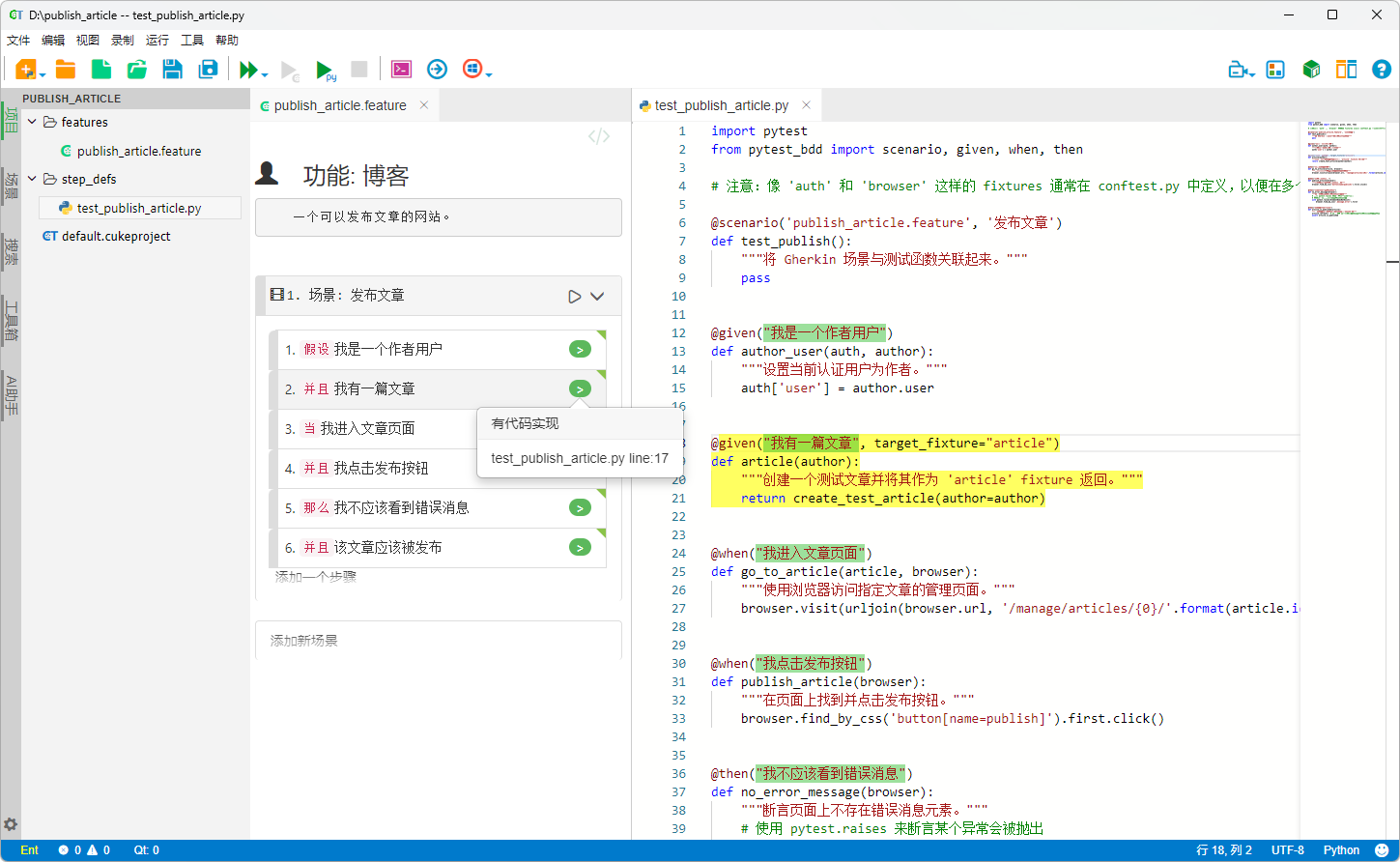Switch to the AI助手 sidebar panel

11,396
